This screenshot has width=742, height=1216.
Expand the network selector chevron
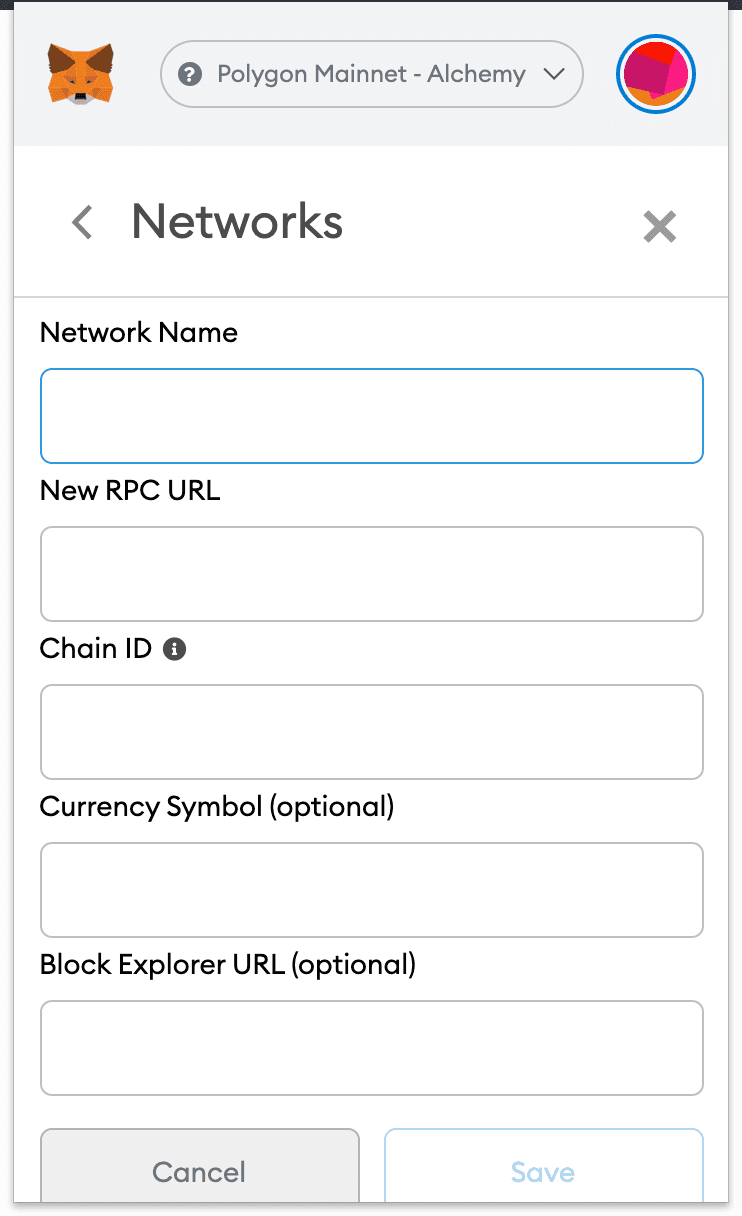[x=553, y=74]
